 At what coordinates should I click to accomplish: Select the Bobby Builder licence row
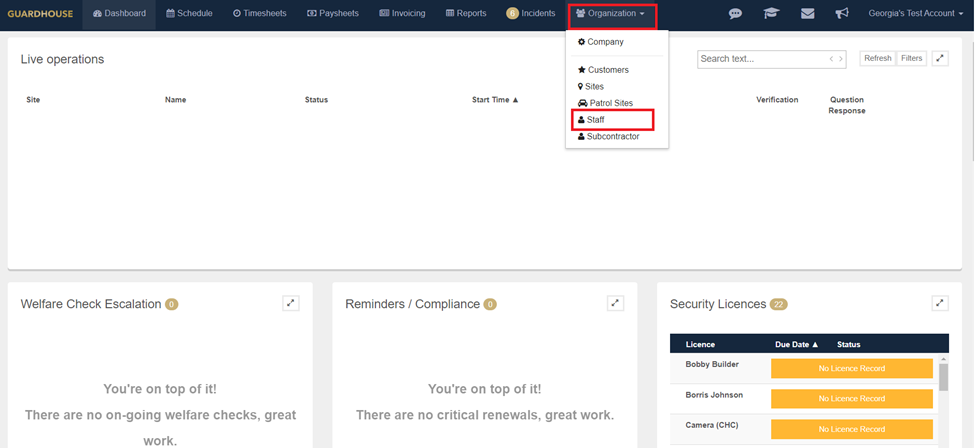click(x=805, y=368)
